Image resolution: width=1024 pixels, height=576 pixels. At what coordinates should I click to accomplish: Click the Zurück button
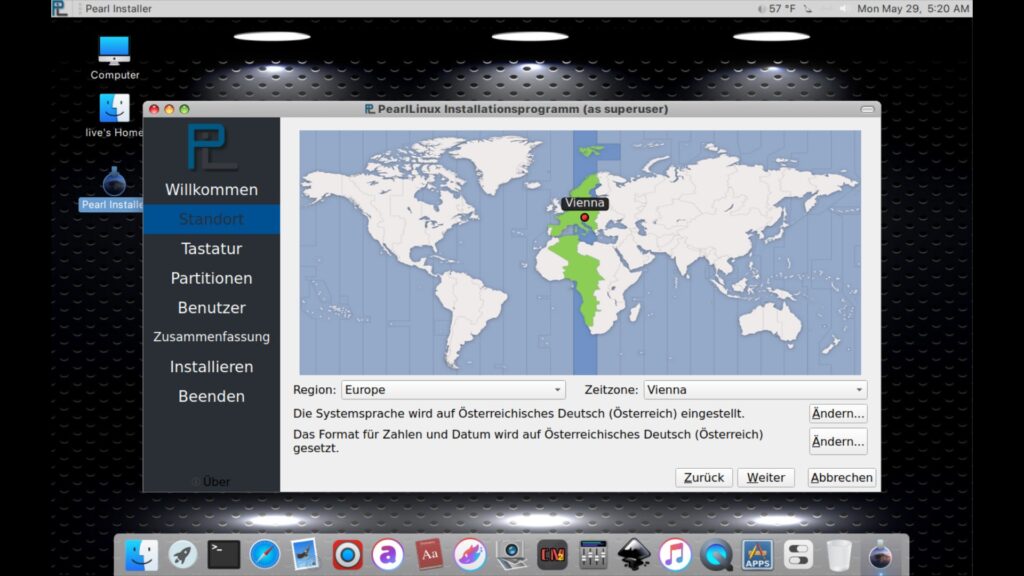coord(703,477)
